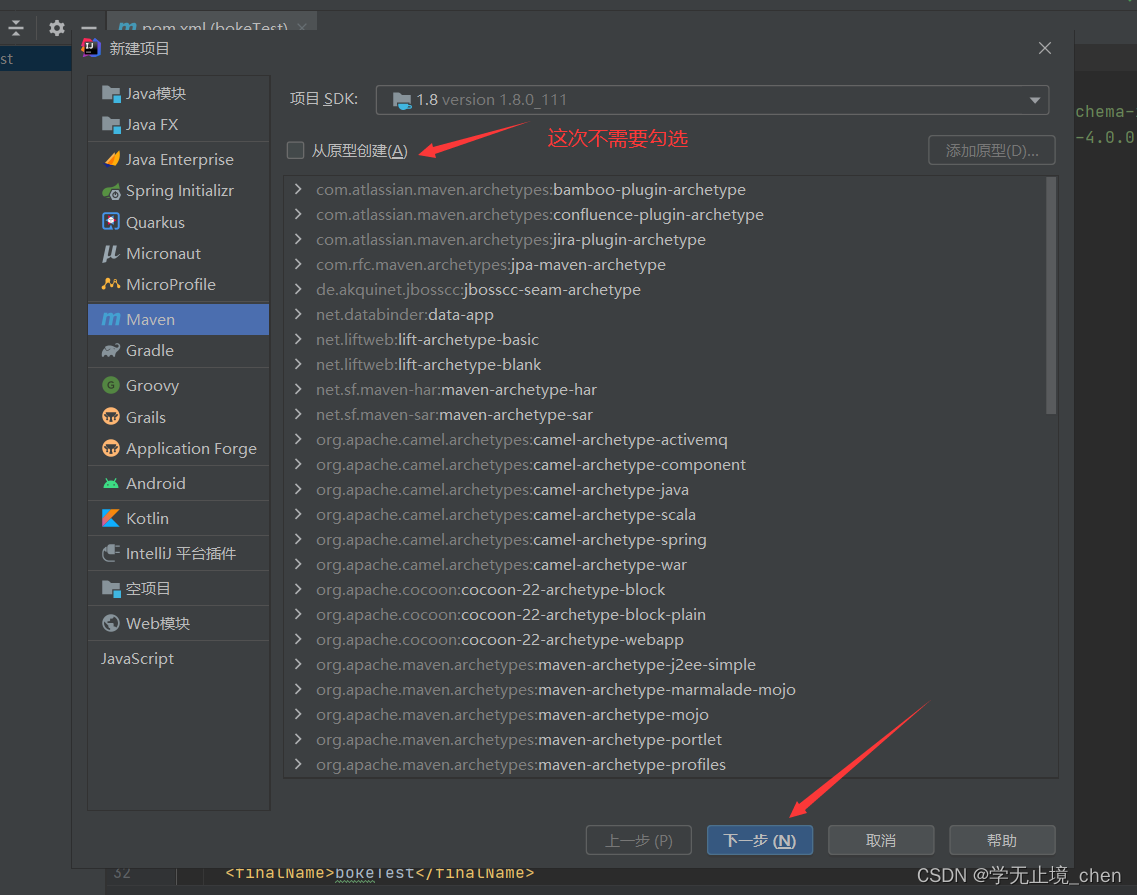Select the Gradle elephant icon
Screen dimensions: 1137x895
(x=111, y=350)
